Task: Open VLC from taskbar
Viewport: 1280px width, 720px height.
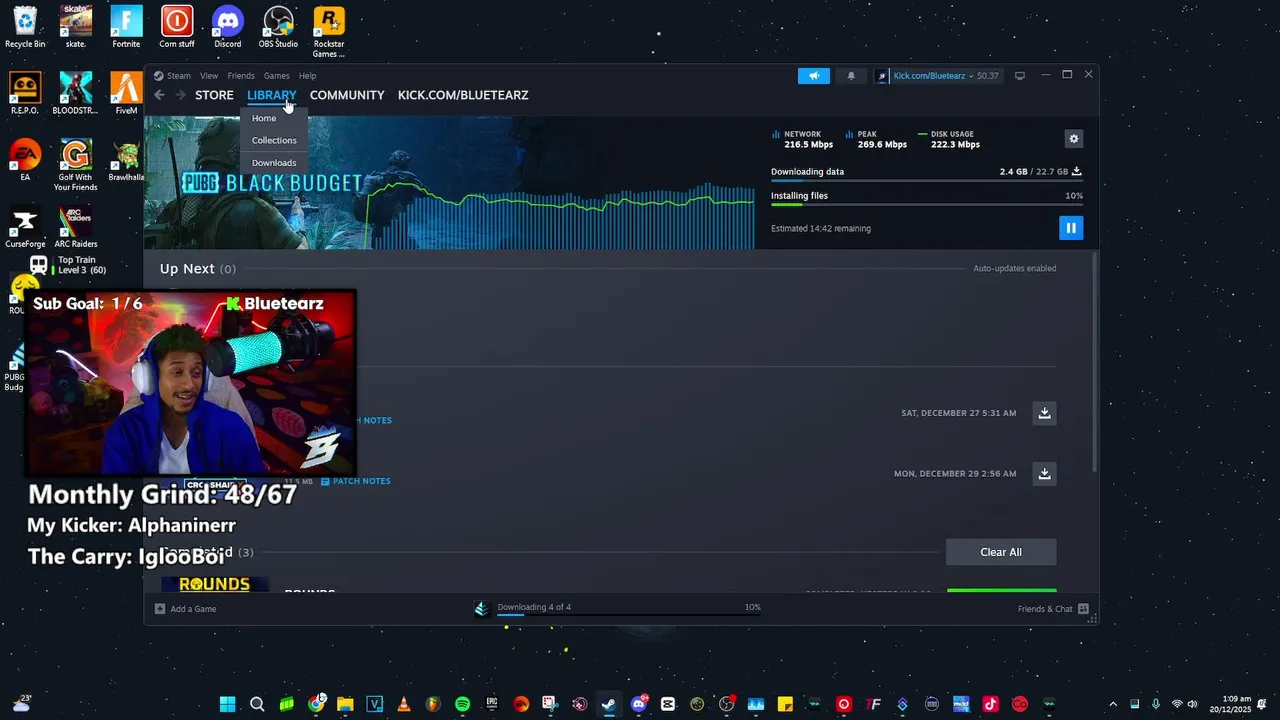Action: tap(404, 704)
